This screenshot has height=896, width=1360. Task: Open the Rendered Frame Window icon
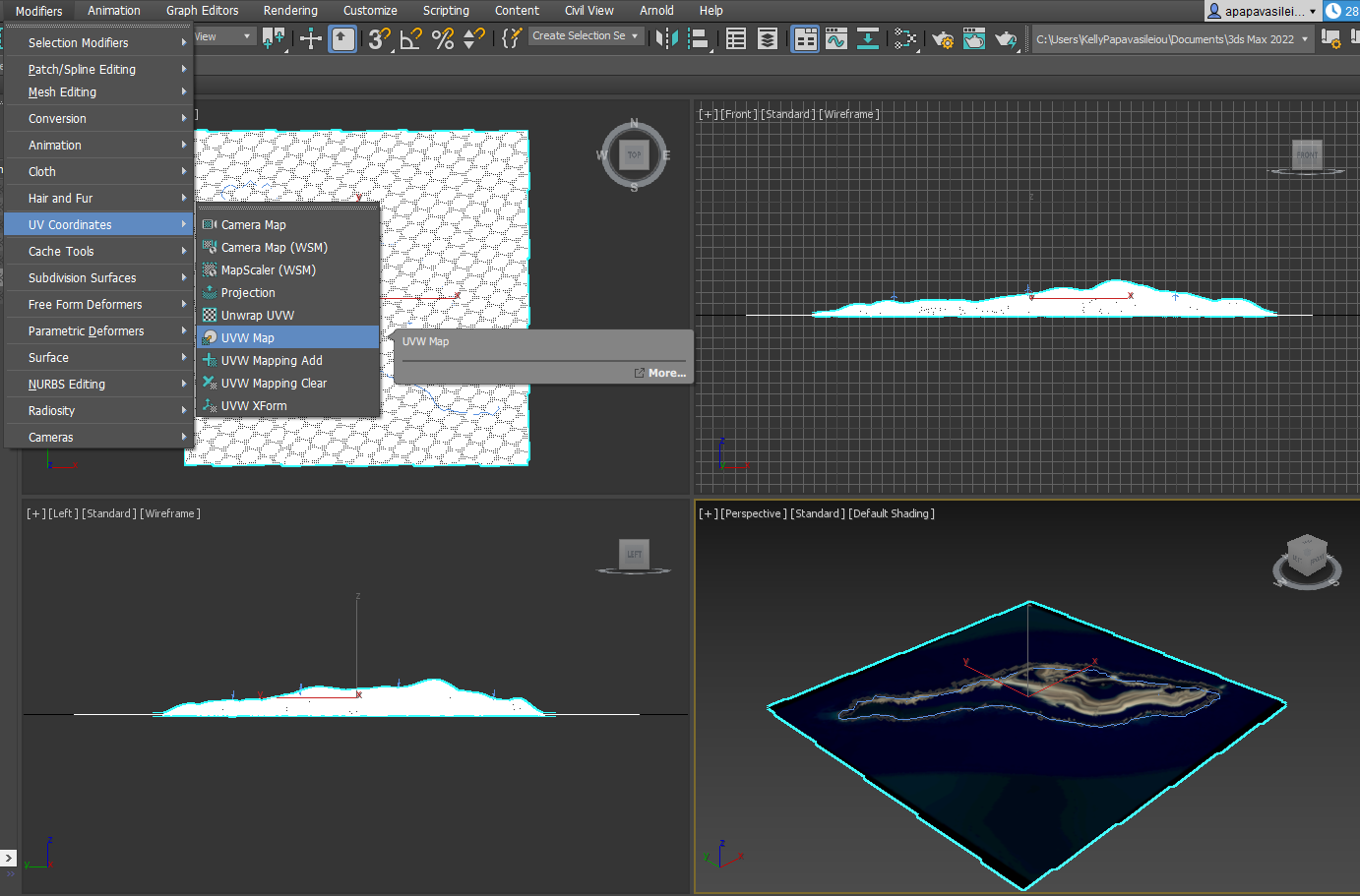point(974,39)
